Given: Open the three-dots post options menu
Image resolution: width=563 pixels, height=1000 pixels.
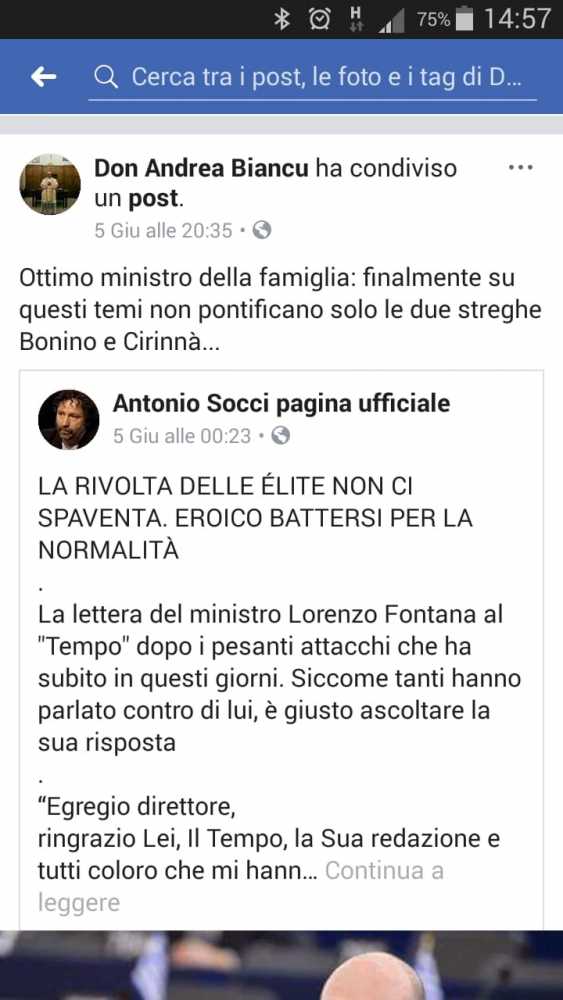Looking at the screenshot, I should tap(520, 168).
